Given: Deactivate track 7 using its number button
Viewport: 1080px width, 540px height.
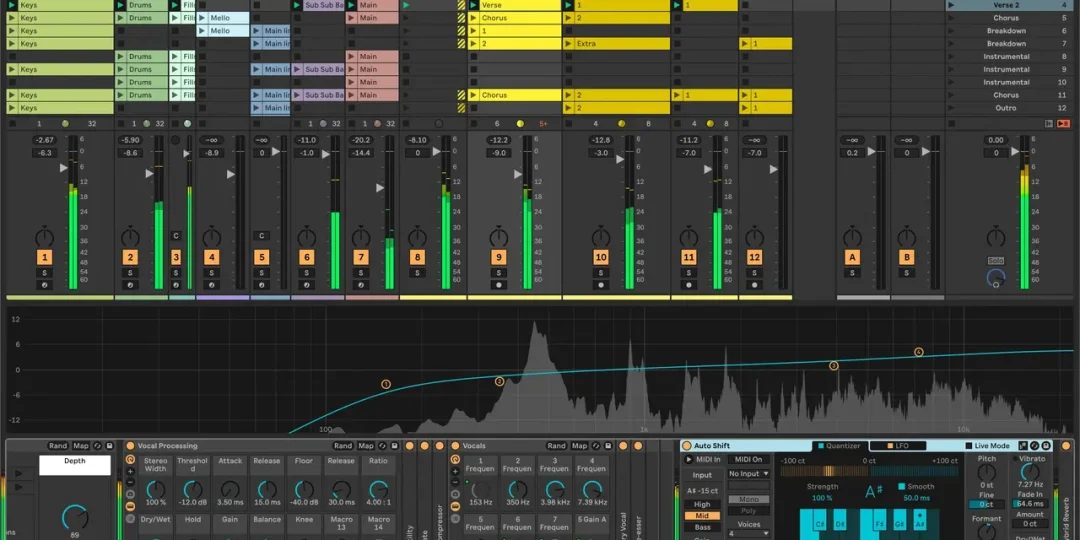Looking at the screenshot, I should click(361, 258).
